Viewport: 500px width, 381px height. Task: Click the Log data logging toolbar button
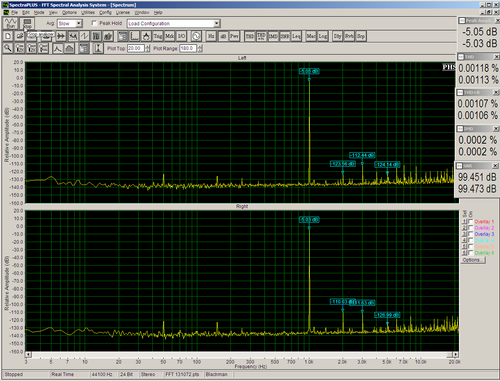pos(323,36)
